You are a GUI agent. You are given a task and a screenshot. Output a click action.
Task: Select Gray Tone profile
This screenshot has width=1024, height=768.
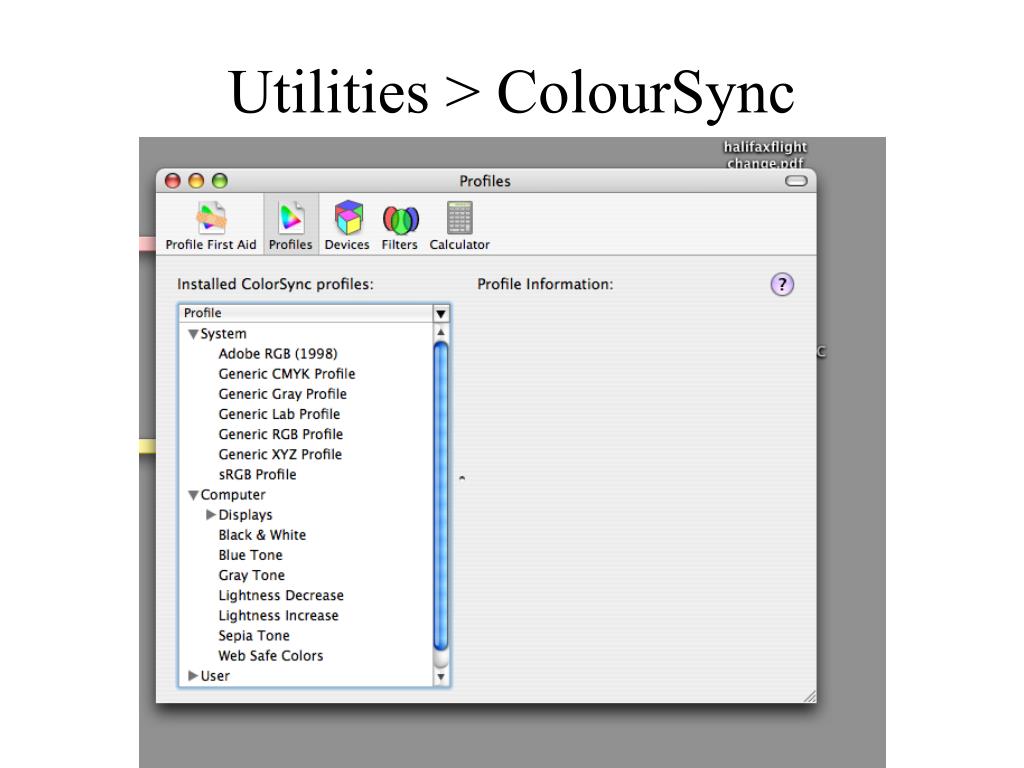(x=251, y=575)
